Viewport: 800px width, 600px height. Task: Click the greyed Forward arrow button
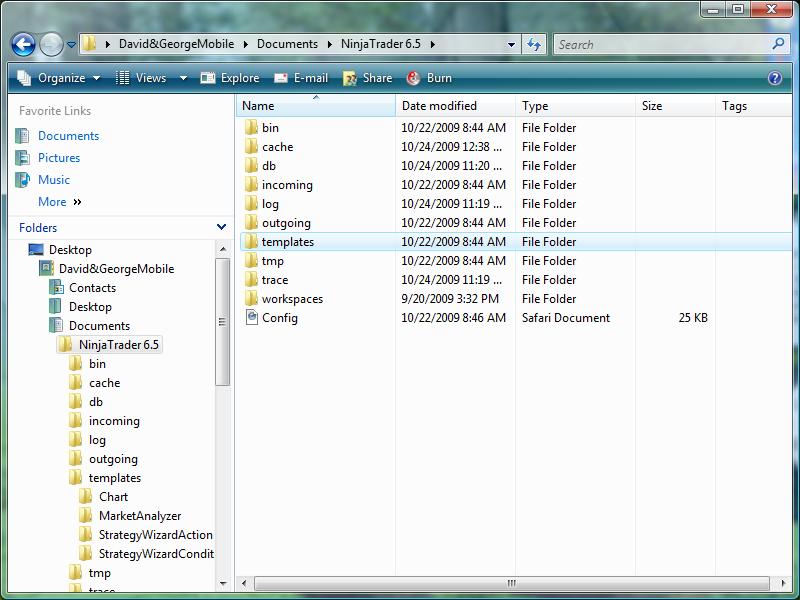(x=51, y=44)
